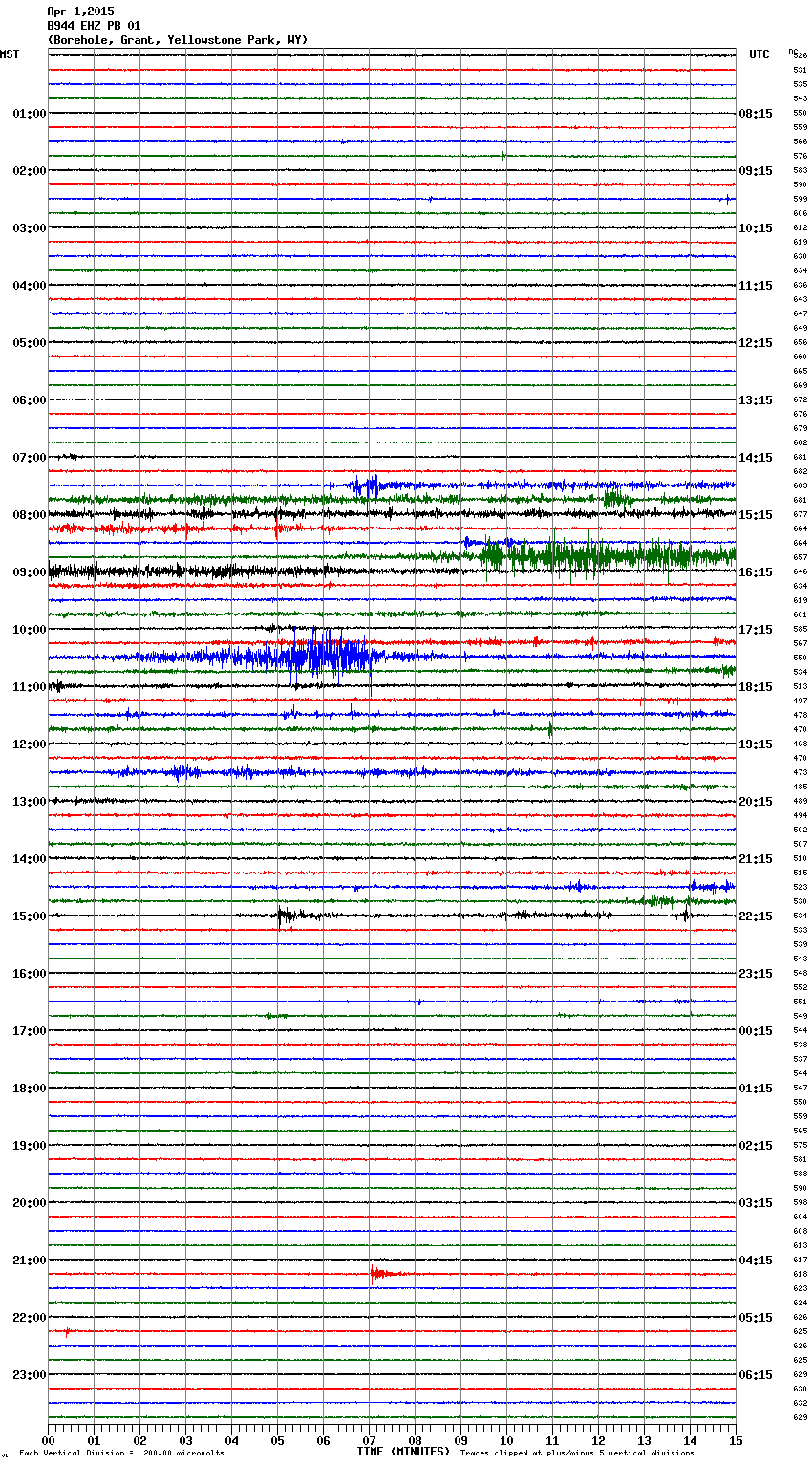Click the blue event onset on 07:30 trace
812x1466 pixels.
(363, 485)
